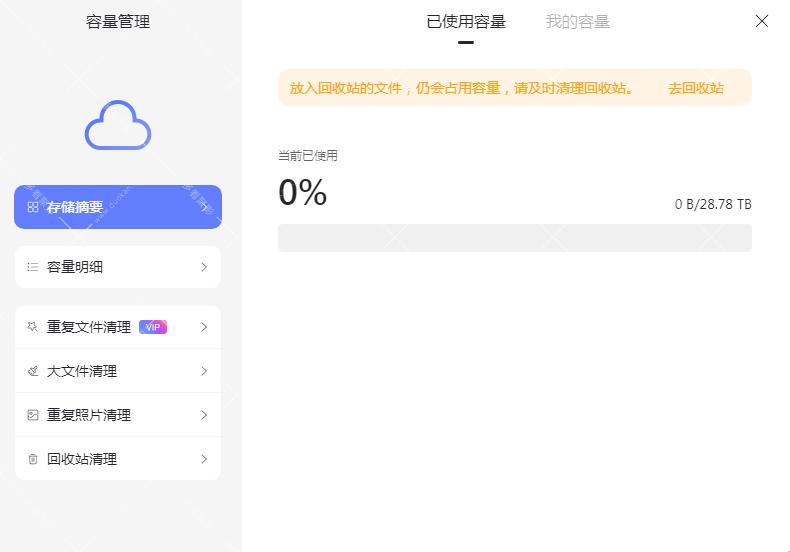Viewport: 790px width, 552px height.
Task: Click the 容量管理 title text
Action: pos(118,22)
